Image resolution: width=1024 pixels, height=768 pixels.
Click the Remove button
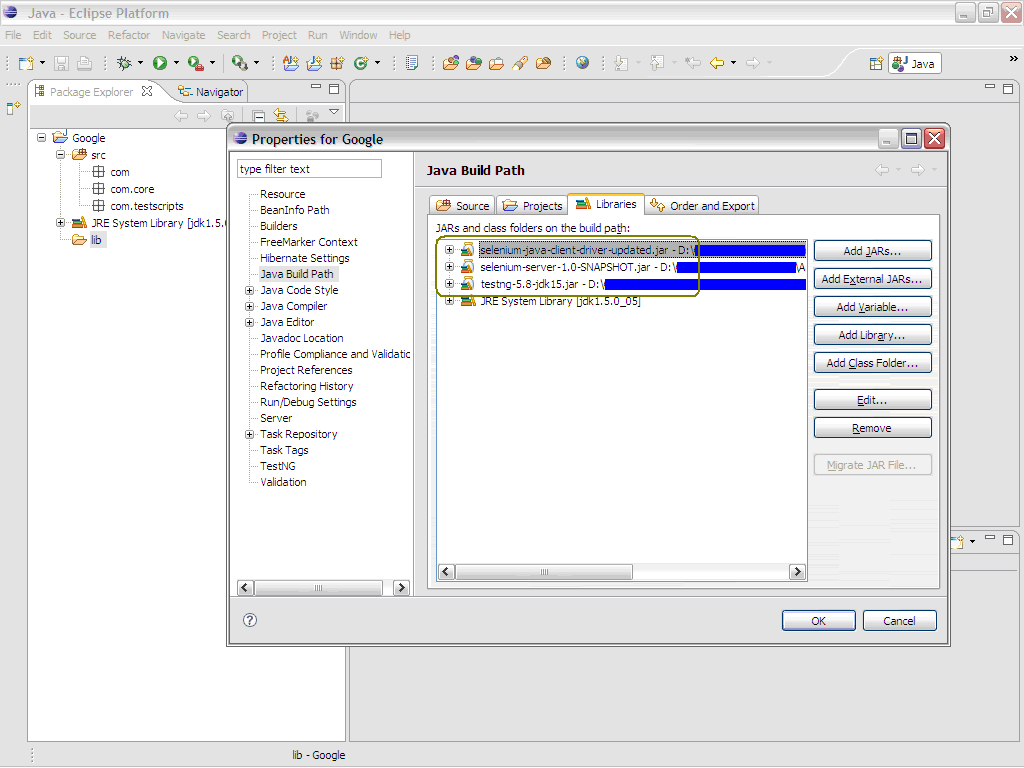[x=872, y=428]
